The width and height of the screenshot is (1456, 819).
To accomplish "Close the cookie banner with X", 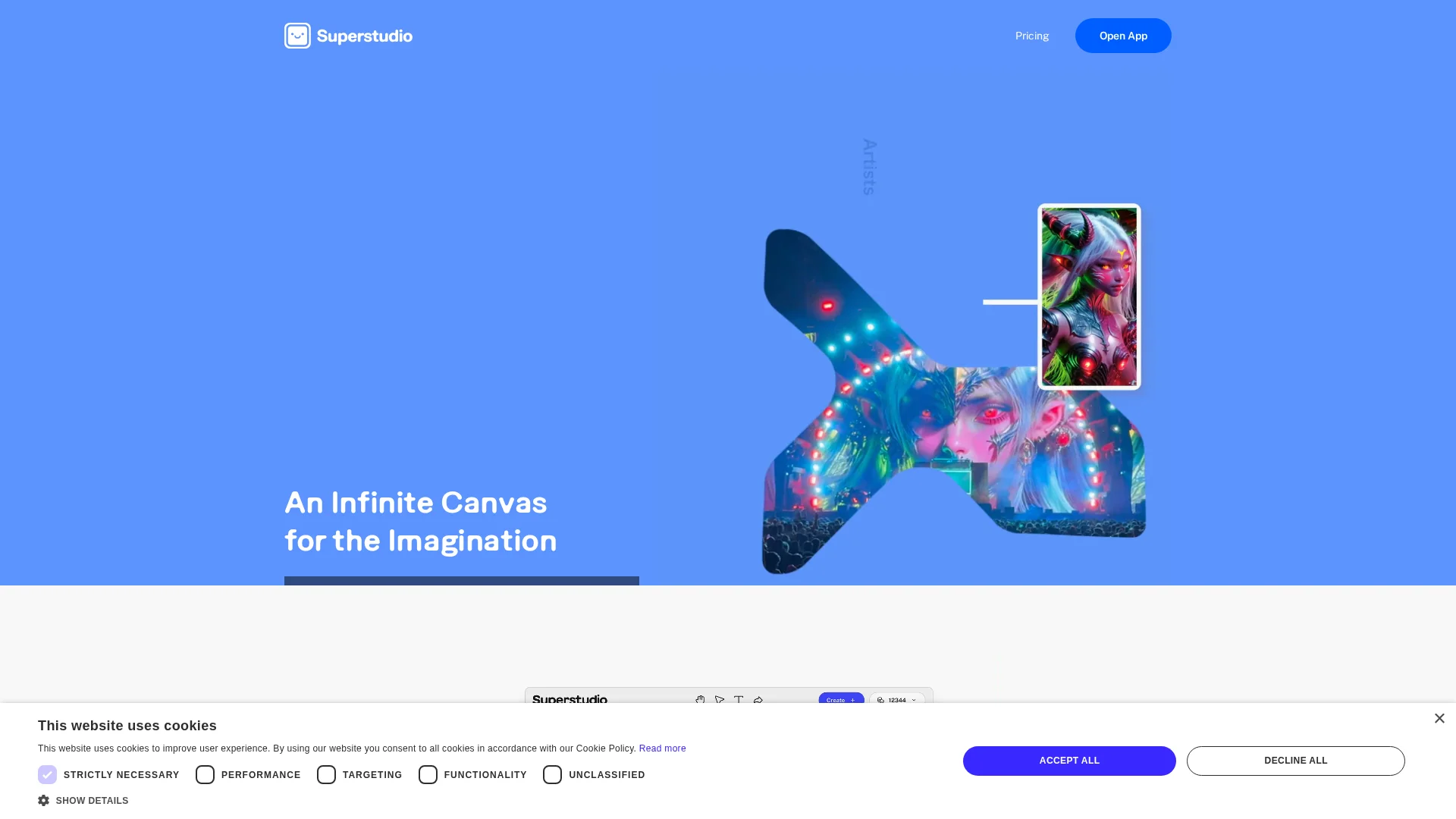I will tap(1439, 718).
